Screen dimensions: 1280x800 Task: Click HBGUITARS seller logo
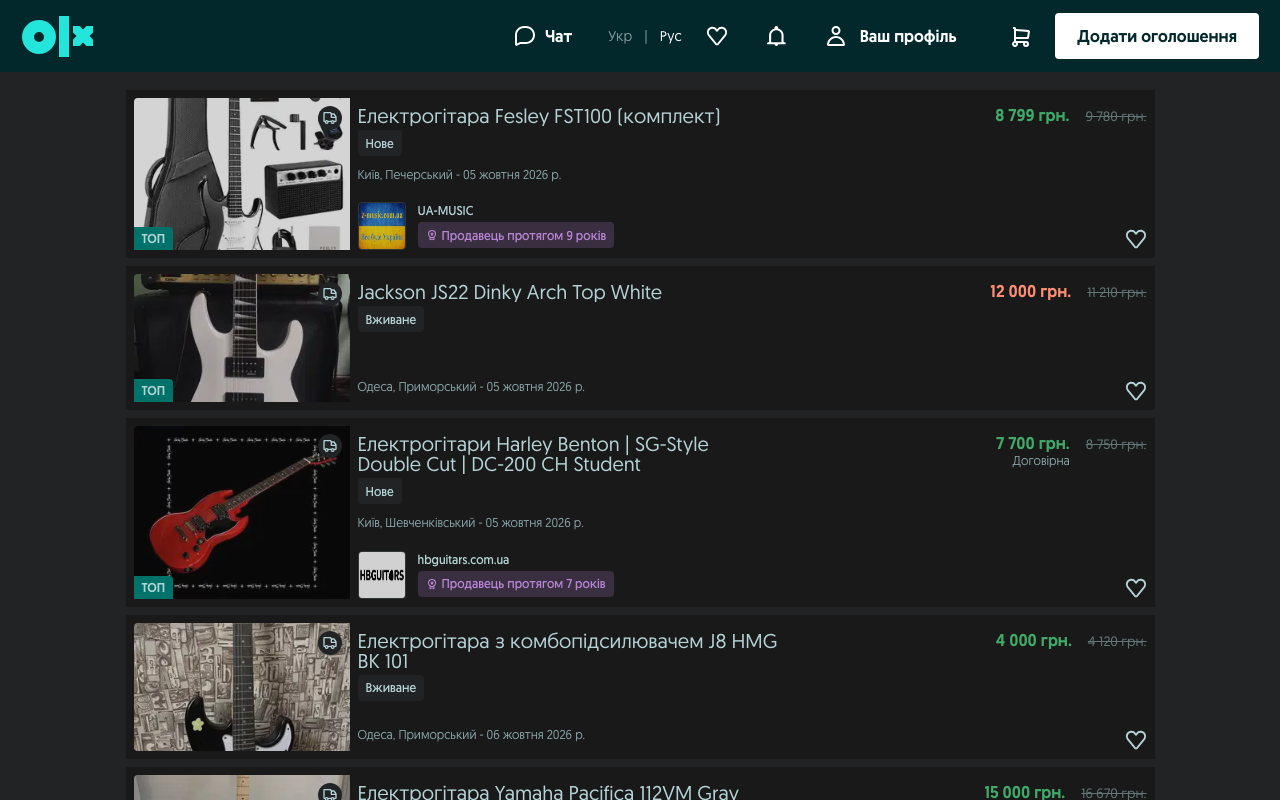click(382, 575)
